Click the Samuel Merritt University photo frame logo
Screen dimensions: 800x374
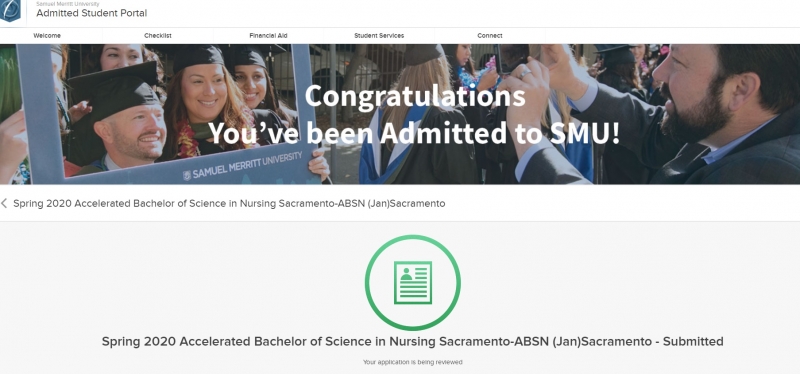click(x=242, y=166)
